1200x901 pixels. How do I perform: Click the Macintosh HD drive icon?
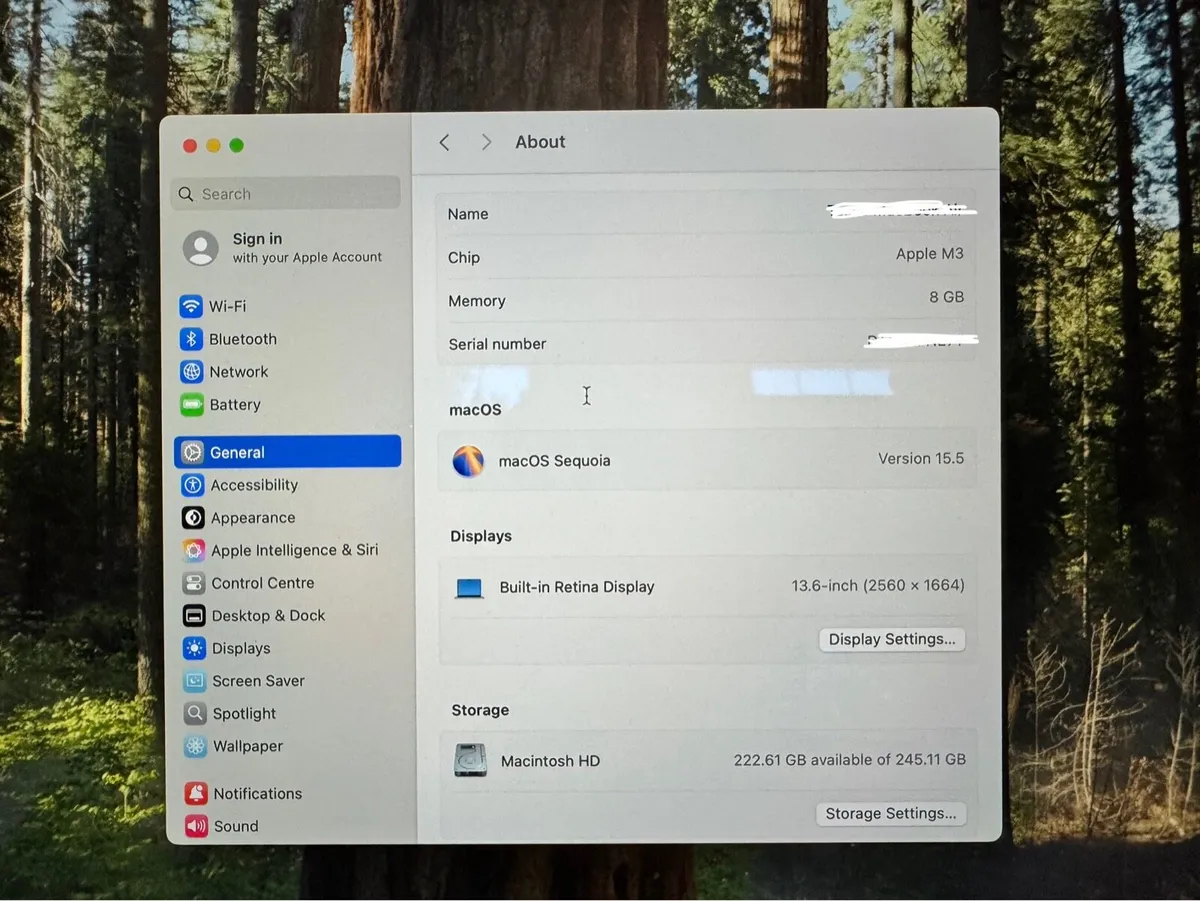(470, 761)
